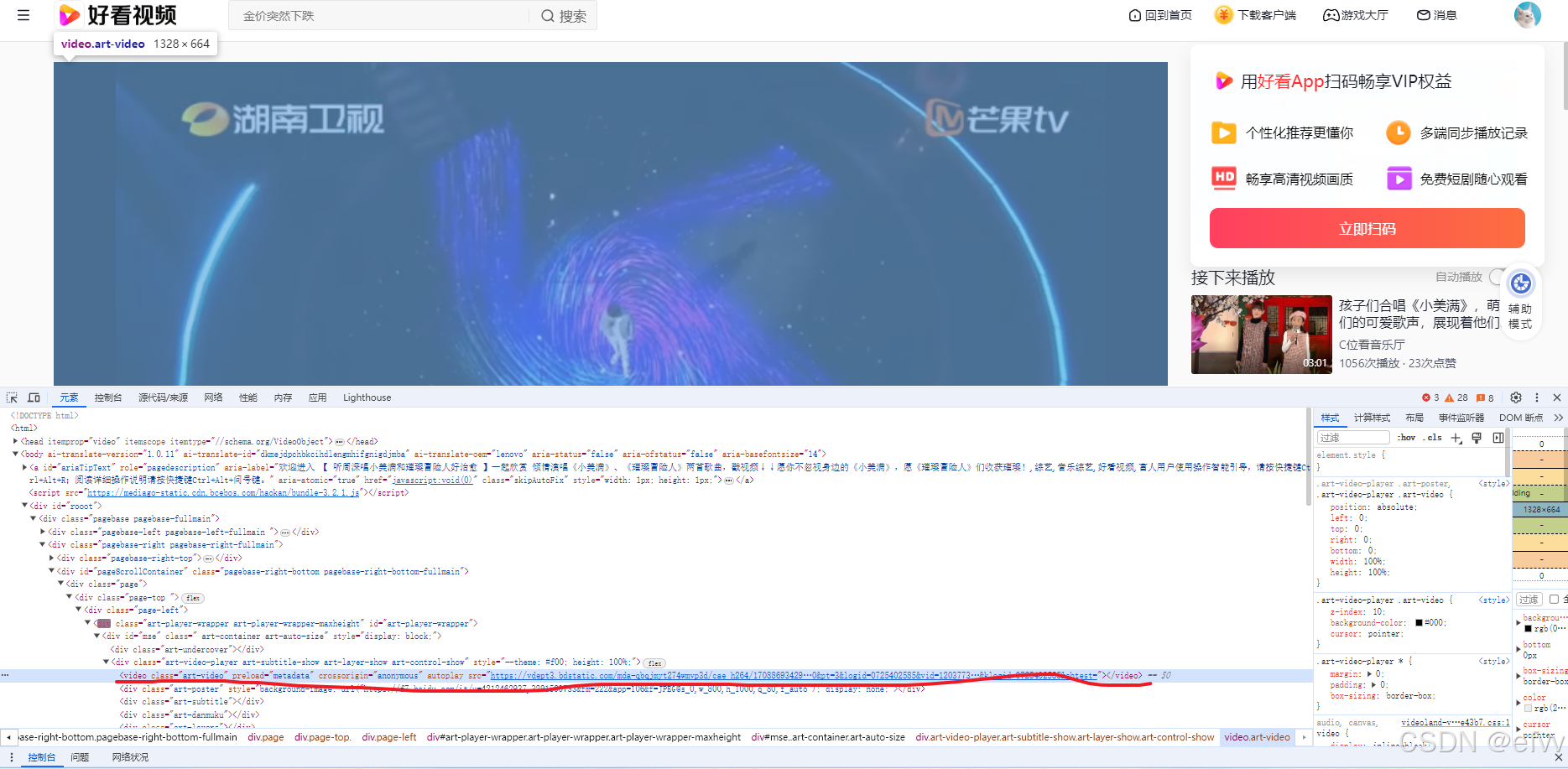Click the 孩子们合唱《小美满》 video thumbnail
The image size is (1568, 769).
[1261, 335]
